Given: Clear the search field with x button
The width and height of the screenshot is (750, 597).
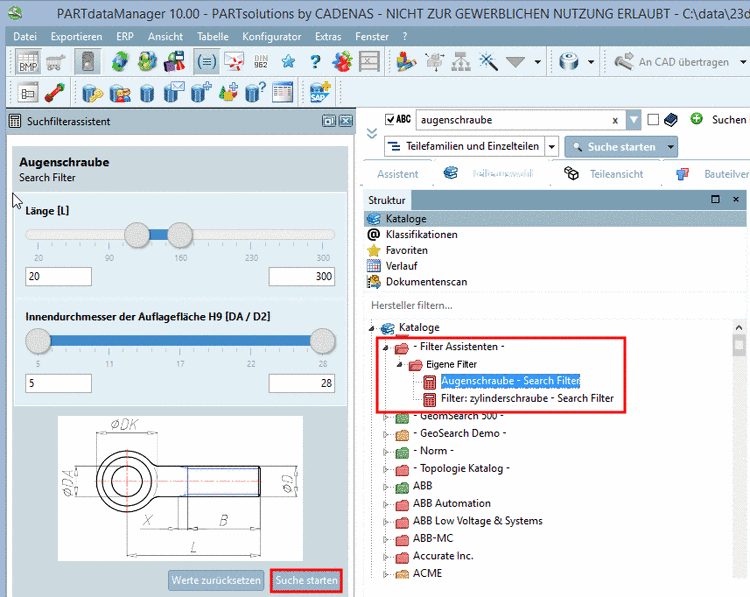Looking at the screenshot, I should pyautogui.click(x=615, y=121).
